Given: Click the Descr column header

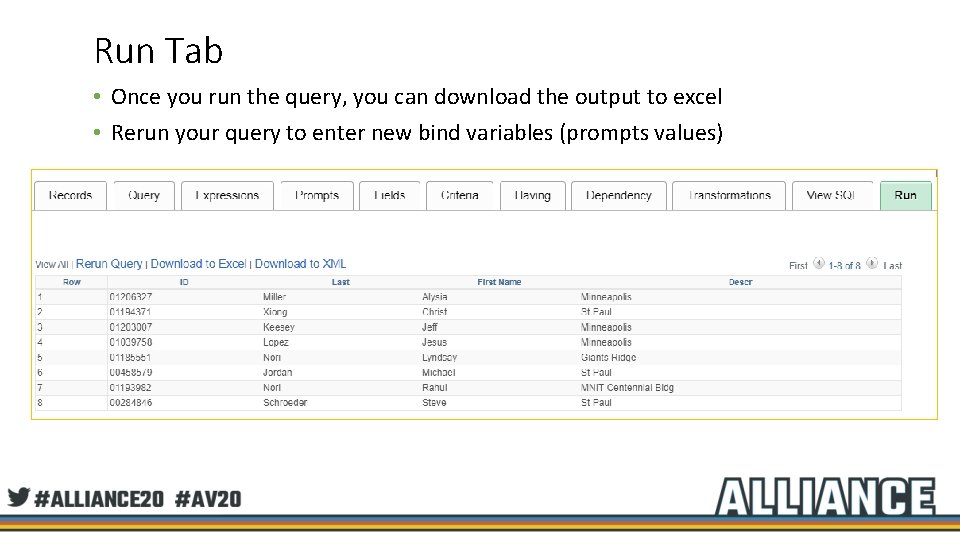Looking at the screenshot, I should [x=740, y=282].
